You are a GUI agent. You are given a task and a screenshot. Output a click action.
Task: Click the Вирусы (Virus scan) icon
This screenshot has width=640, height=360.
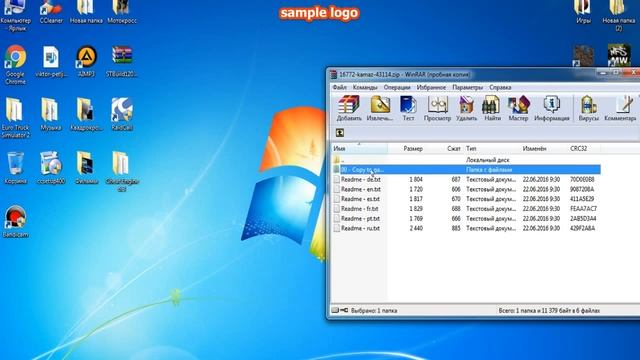click(x=589, y=108)
